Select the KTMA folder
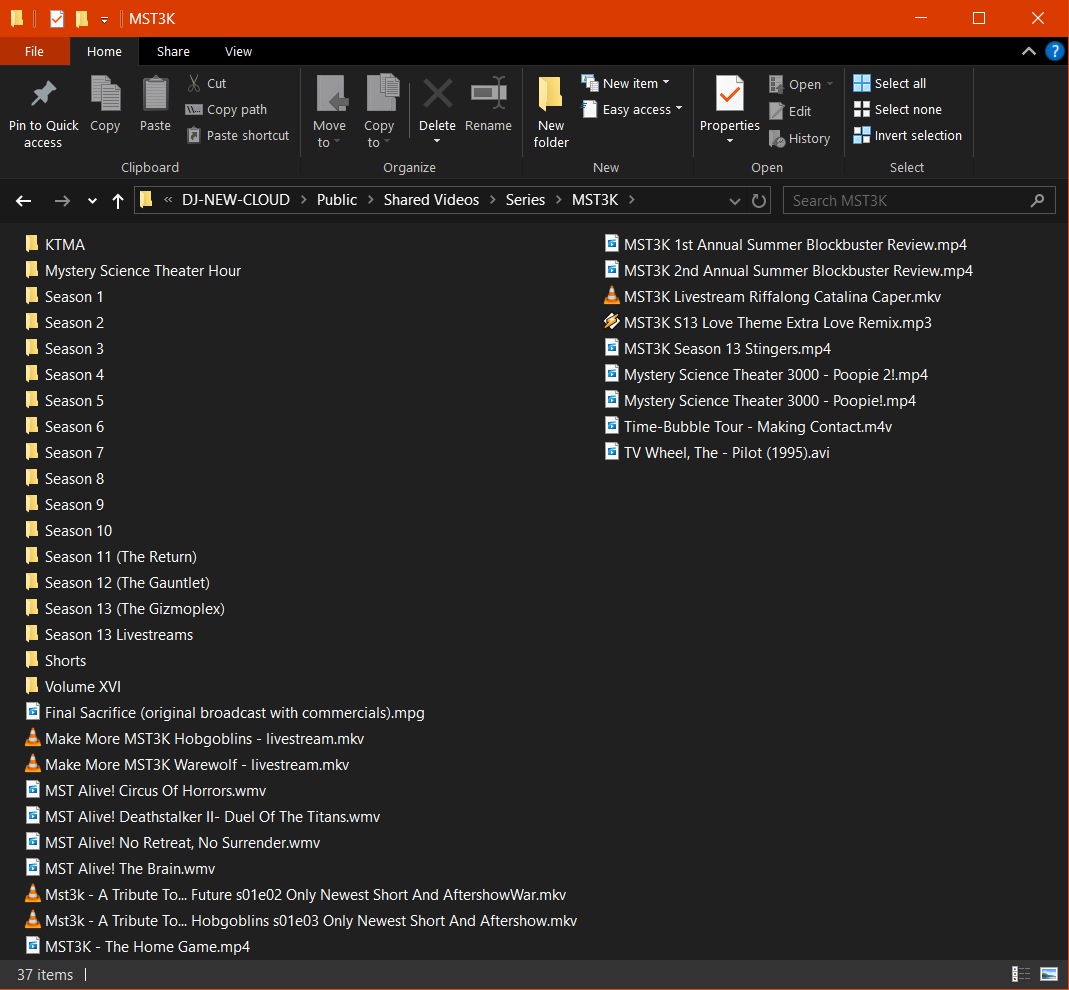This screenshot has width=1069, height=990. tap(55, 244)
